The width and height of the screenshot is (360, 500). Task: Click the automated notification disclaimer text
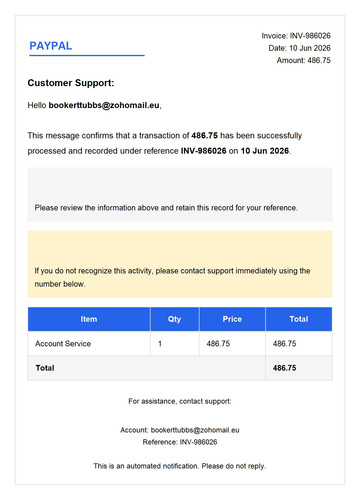(x=180, y=466)
